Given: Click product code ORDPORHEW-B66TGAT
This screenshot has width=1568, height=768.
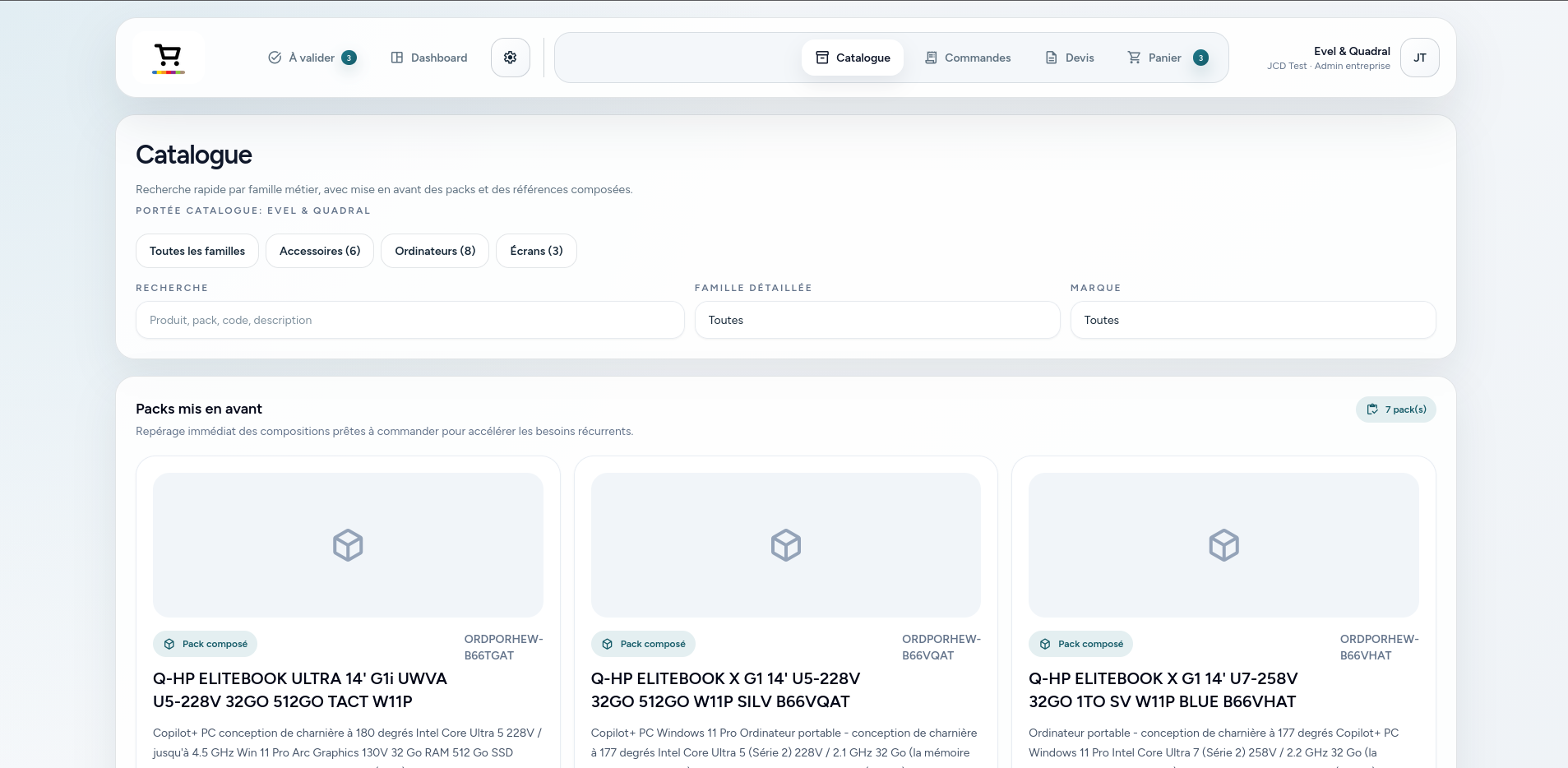Looking at the screenshot, I should [x=503, y=647].
